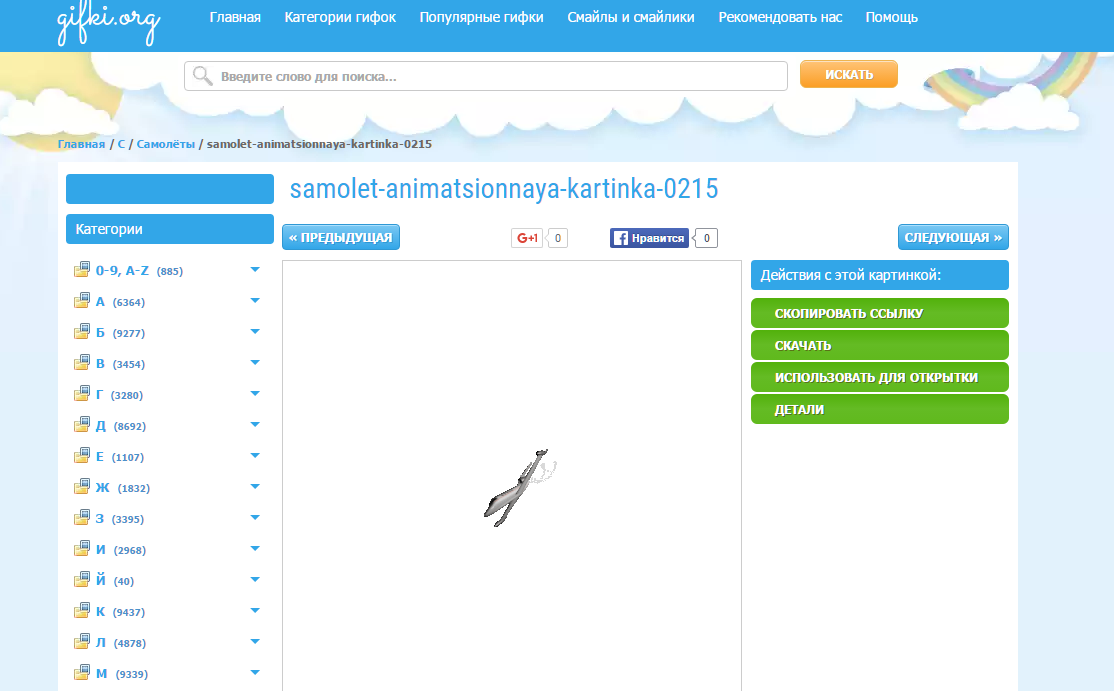Click the magnifier icon in search box
The height and width of the screenshot is (691, 1114).
tap(203, 76)
